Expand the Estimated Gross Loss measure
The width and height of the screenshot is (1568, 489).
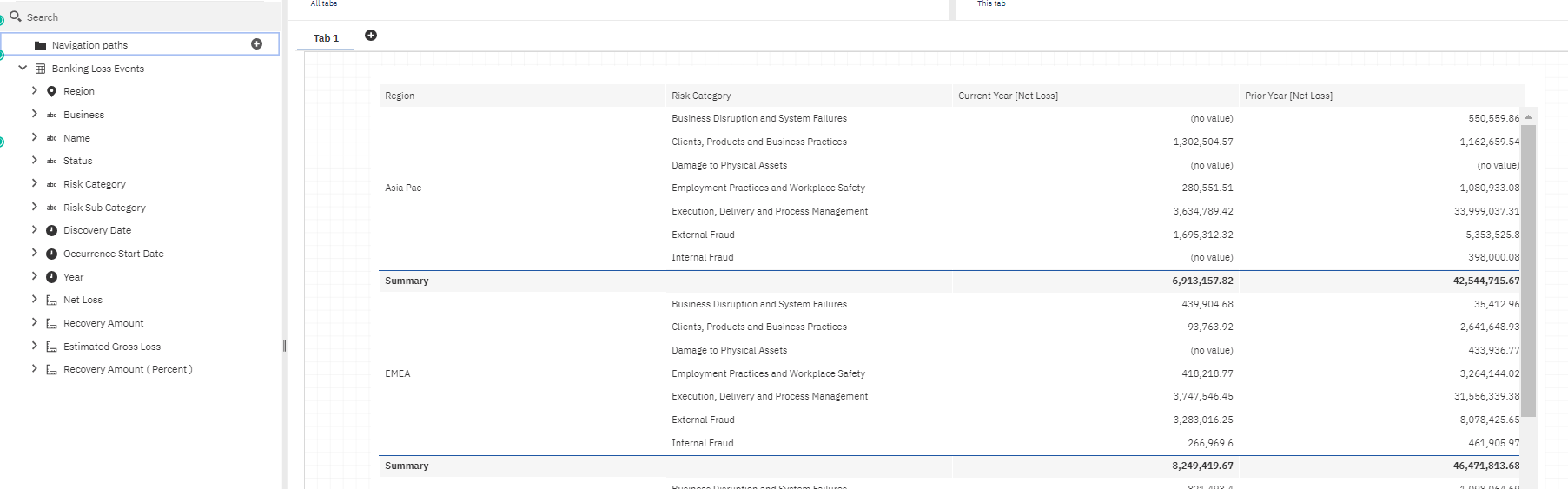35,346
